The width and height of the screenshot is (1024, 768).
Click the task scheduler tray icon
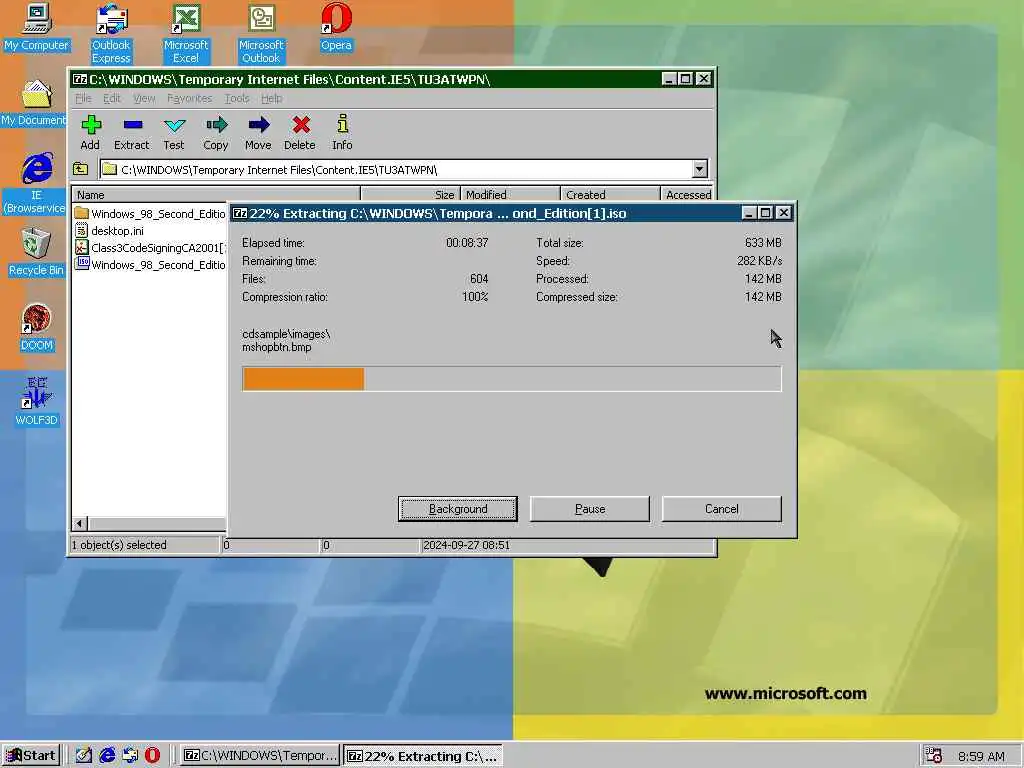933,756
